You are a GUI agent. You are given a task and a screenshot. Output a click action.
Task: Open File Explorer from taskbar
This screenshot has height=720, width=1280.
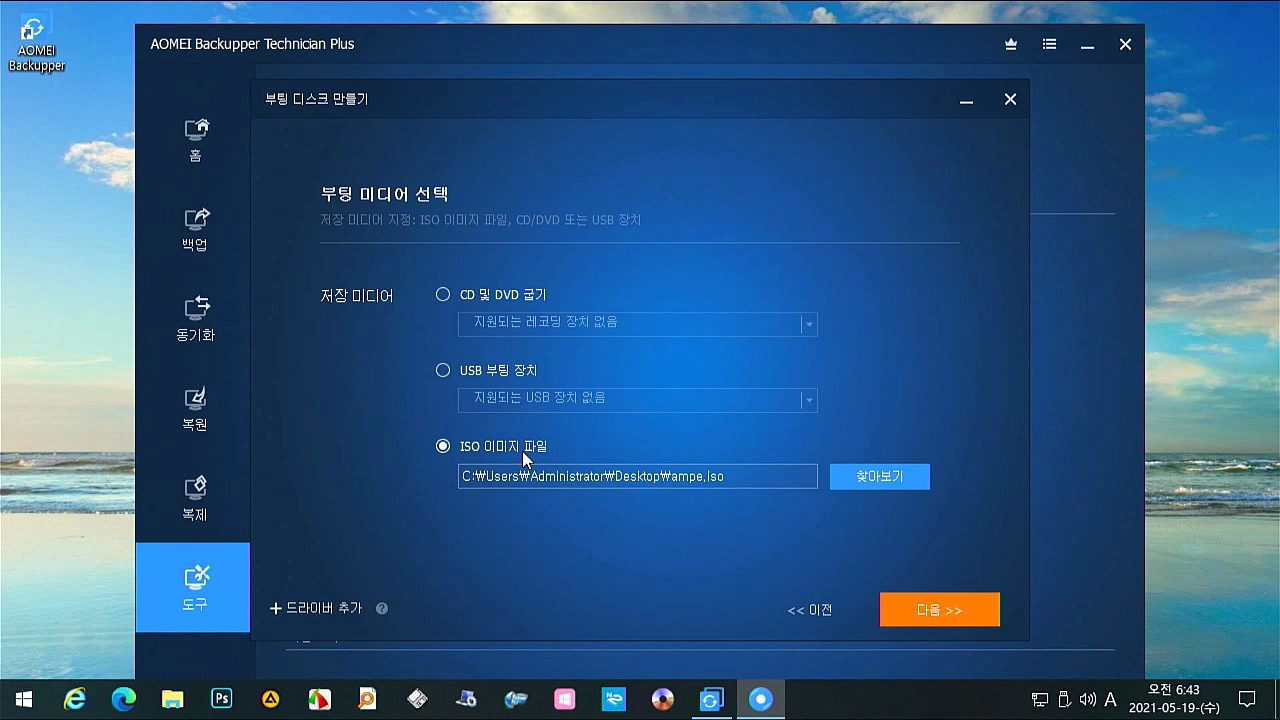[x=173, y=699]
